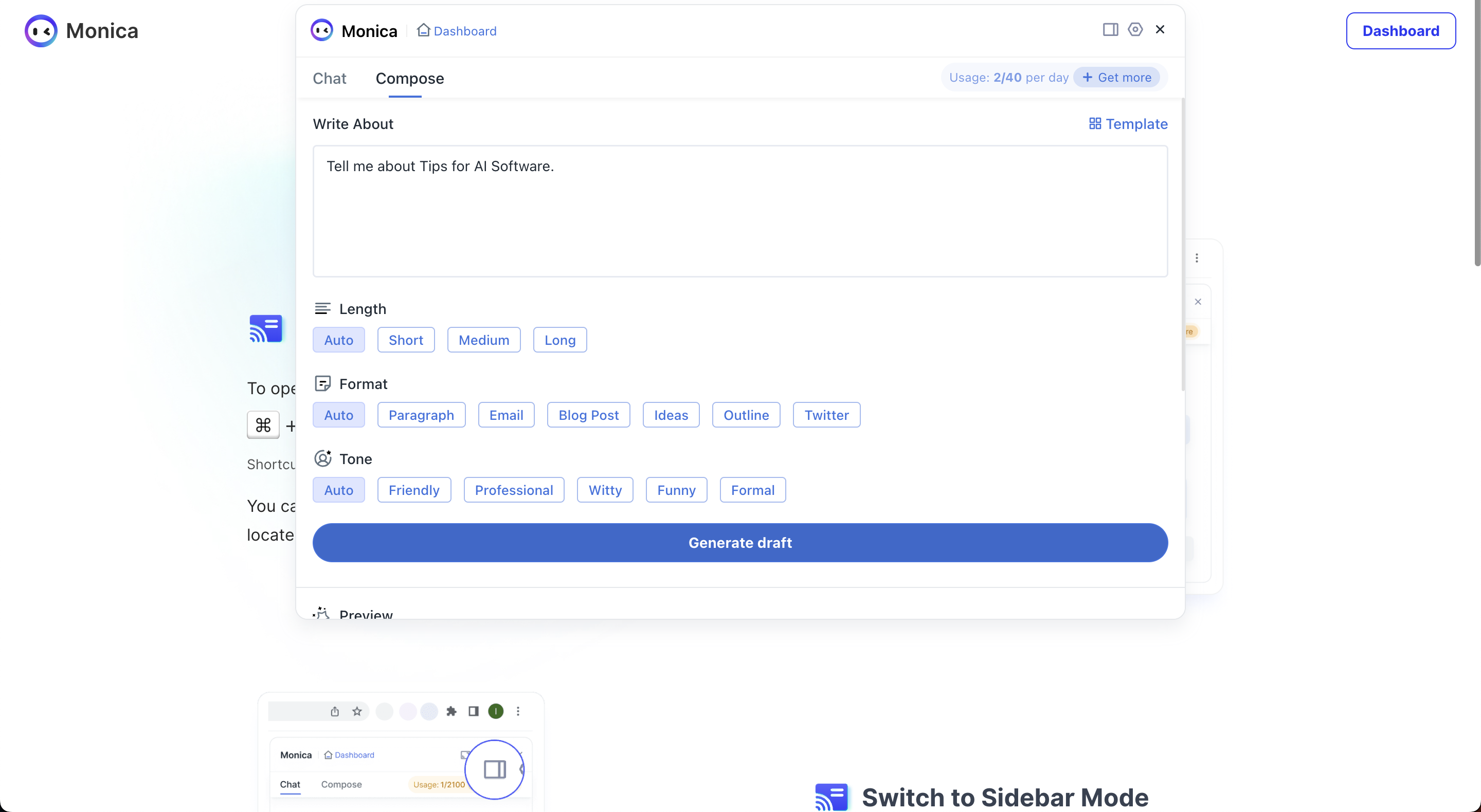
Task: Click the Tone section face icon
Action: tap(322, 458)
